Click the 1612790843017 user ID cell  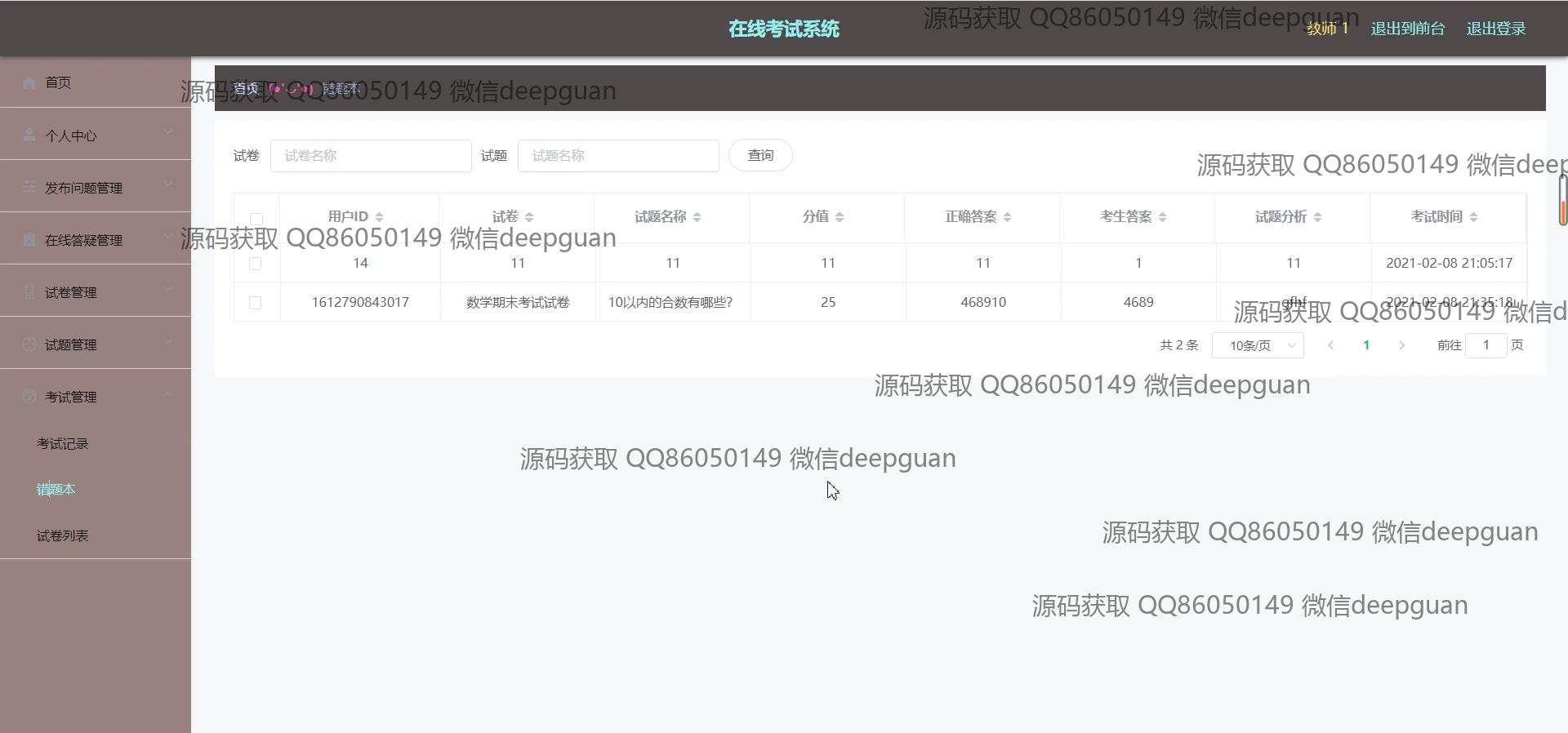pos(360,302)
